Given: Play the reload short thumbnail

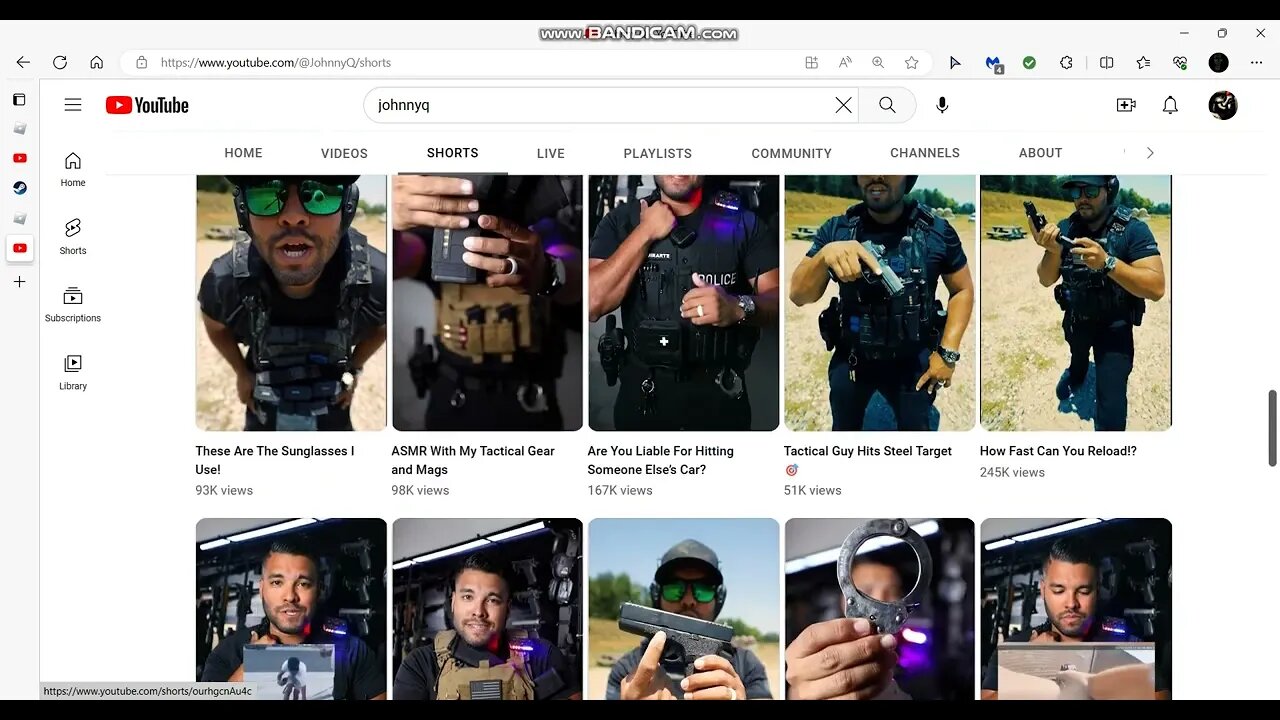Looking at the screenshot, I should point(1075,303).
